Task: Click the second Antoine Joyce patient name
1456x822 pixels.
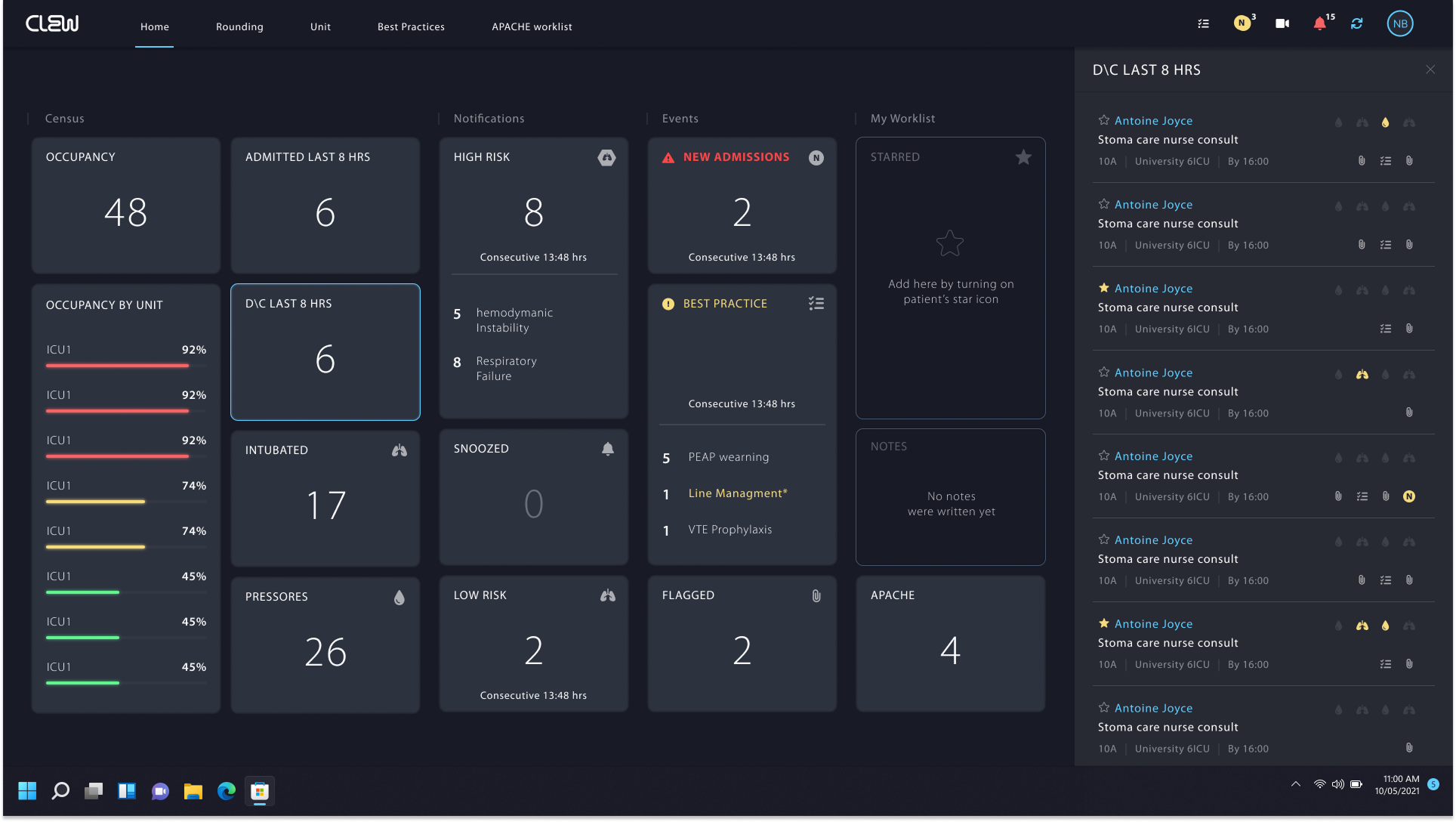Action: tap(1153, 205)
